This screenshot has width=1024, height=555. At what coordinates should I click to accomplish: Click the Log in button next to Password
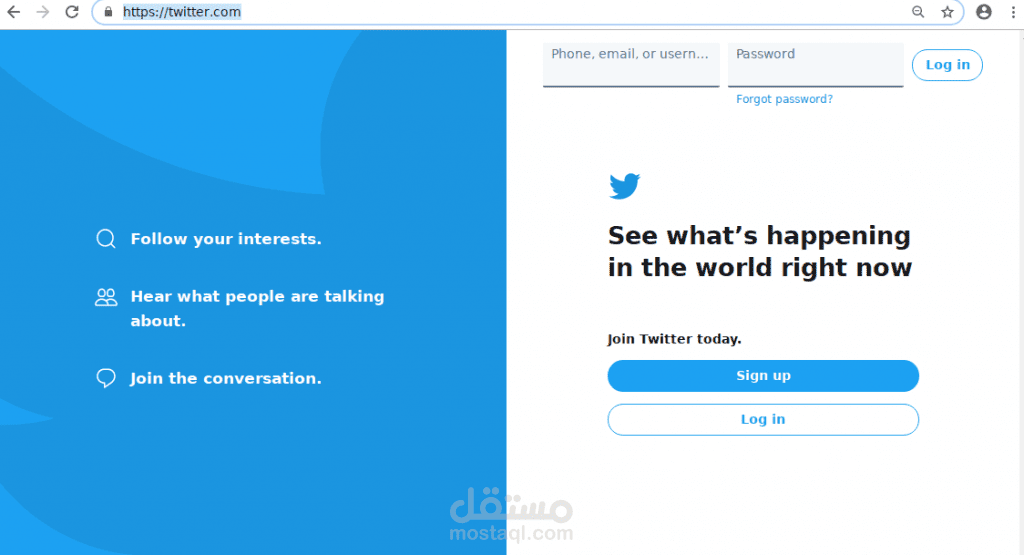[x=947, y=65]
